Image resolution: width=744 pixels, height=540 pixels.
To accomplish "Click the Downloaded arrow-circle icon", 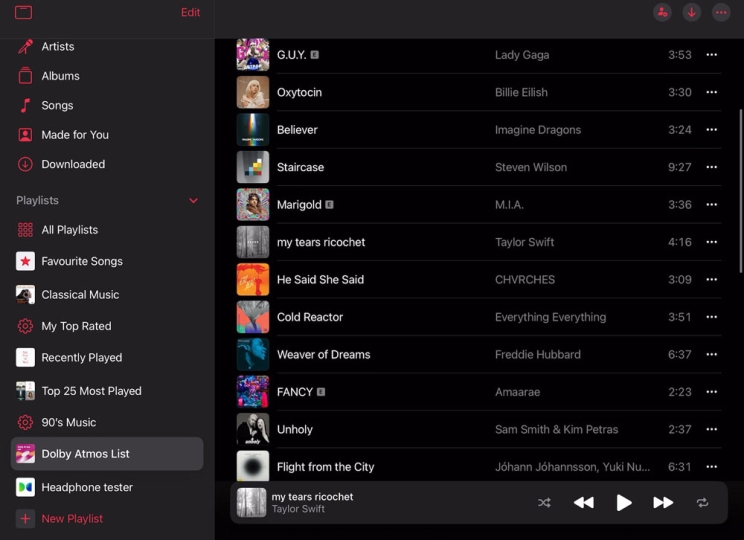I will [25, 164].
